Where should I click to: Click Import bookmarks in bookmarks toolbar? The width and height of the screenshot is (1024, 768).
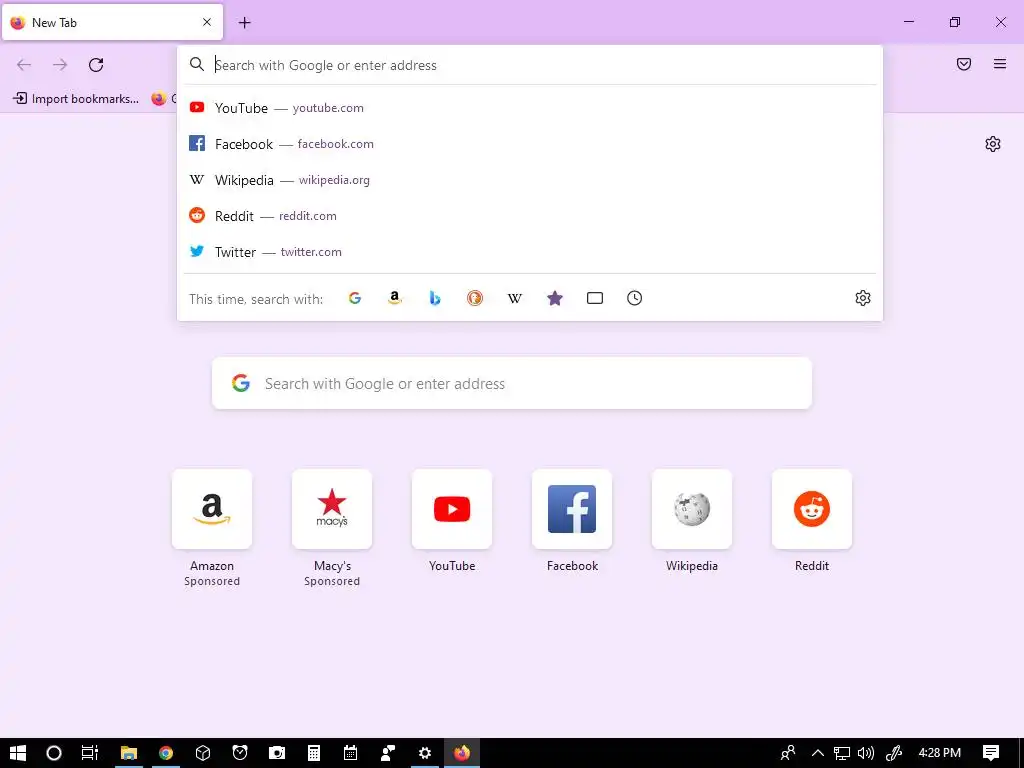pos(76,99)
